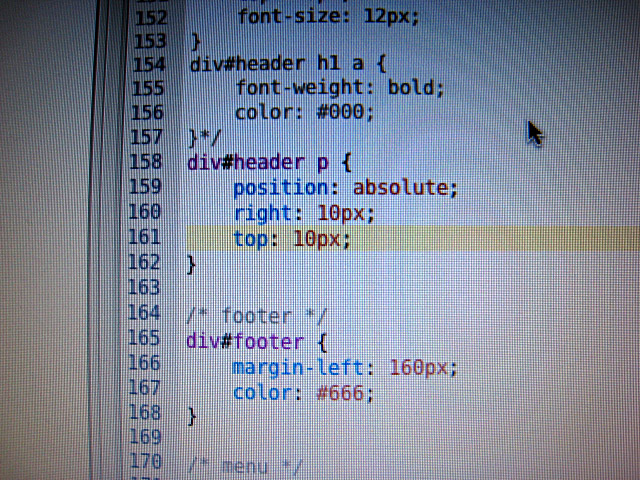Click line number 168 in gutter
The height and width of the screenshot is (480, 640).
145,412
